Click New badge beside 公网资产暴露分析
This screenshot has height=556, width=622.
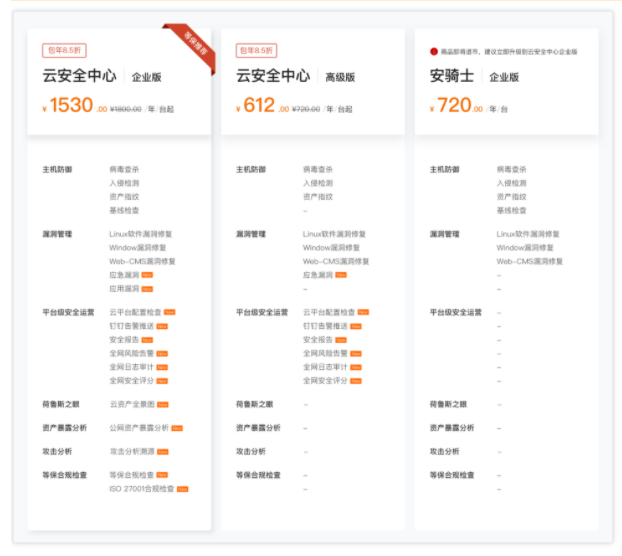(x=177, y=428)
